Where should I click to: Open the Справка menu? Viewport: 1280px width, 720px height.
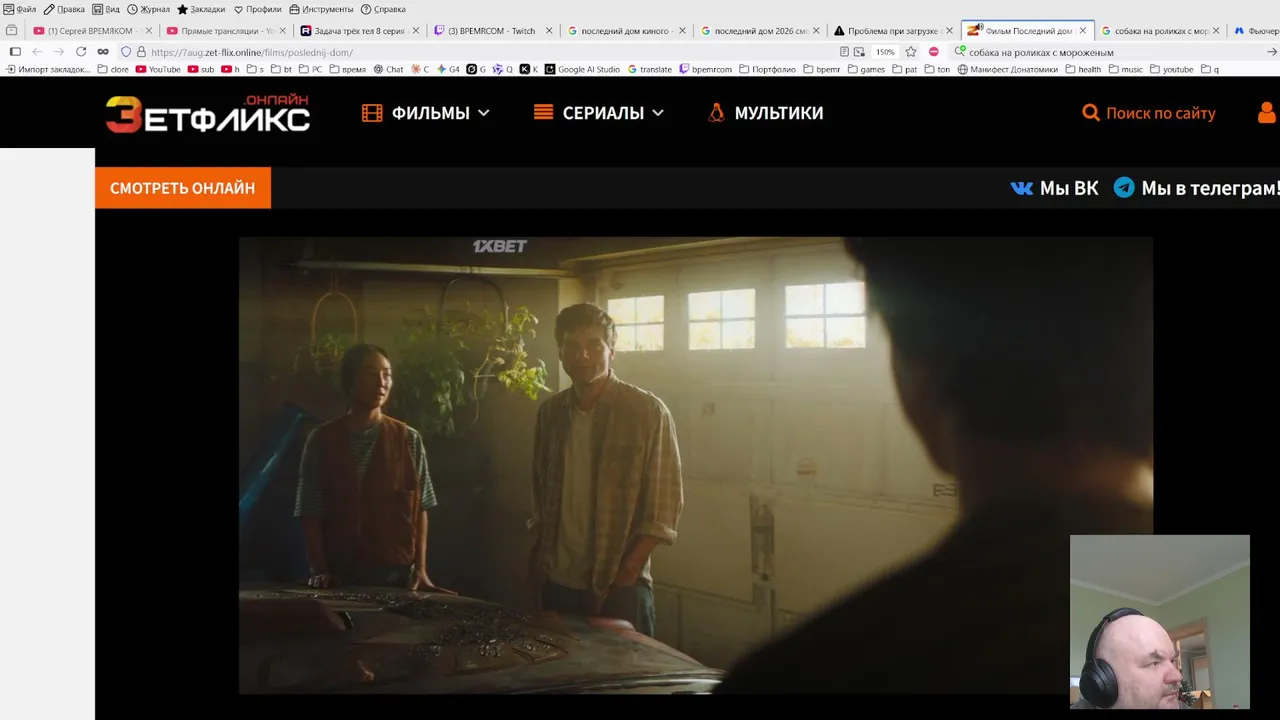383,9
